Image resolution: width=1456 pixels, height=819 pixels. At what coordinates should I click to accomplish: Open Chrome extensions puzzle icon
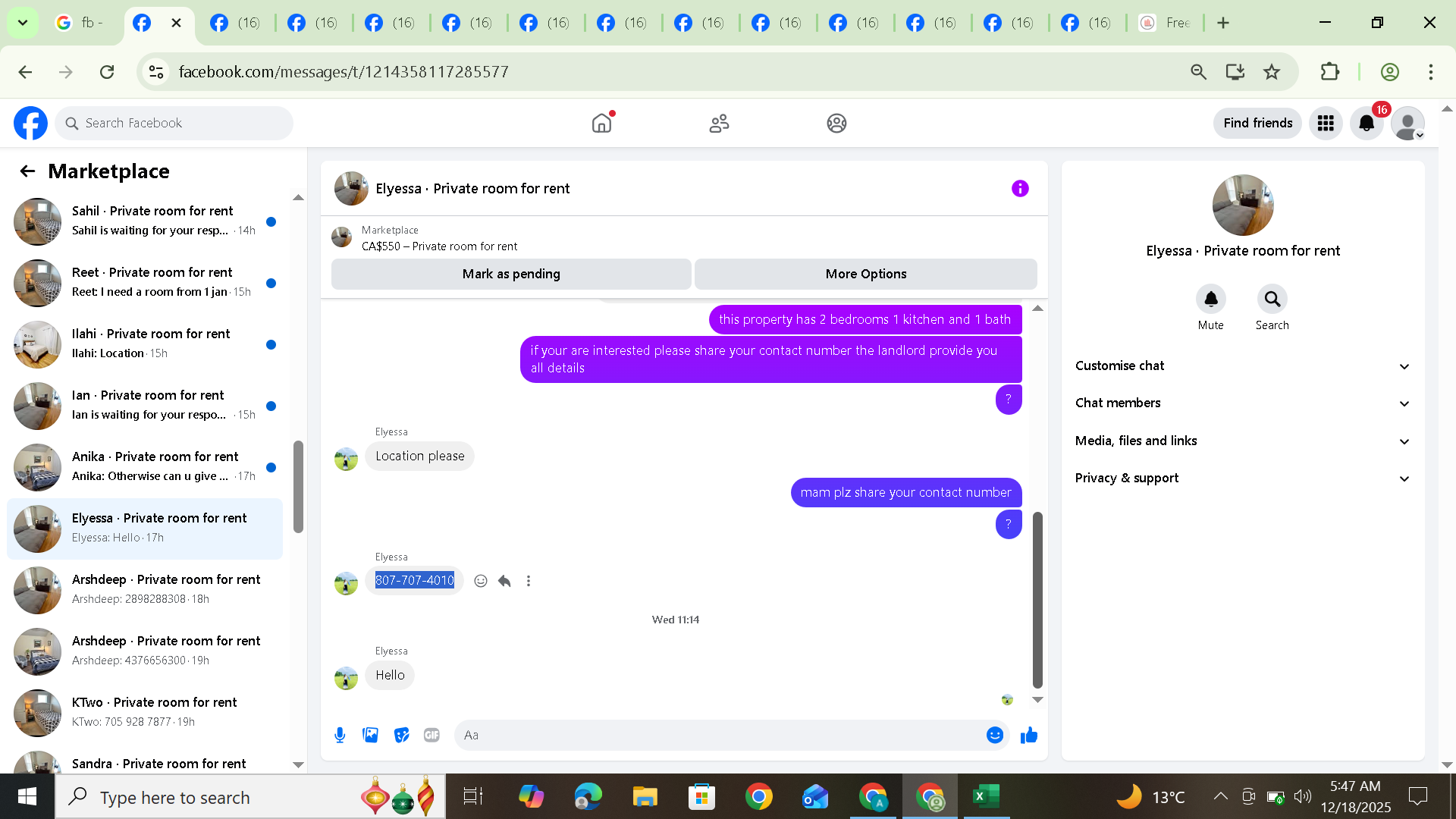pos(1329,72)
